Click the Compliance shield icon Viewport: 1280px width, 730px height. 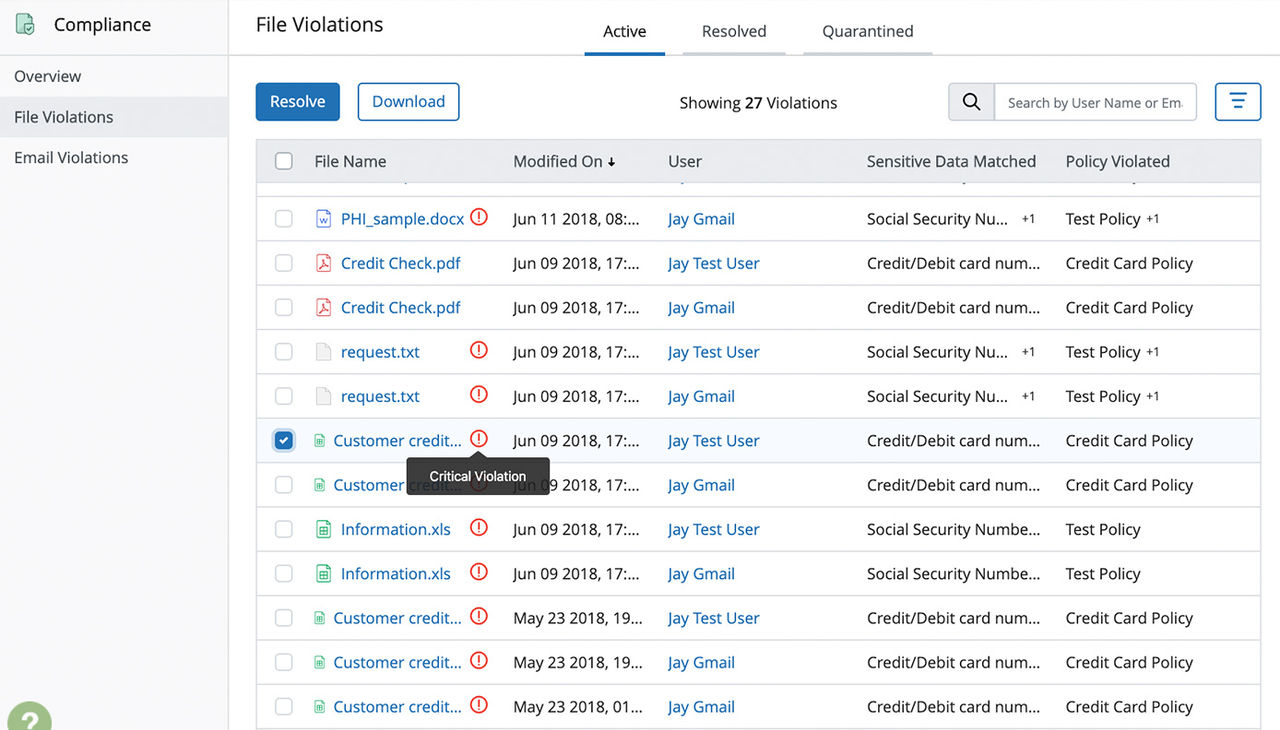coord(23,22)
